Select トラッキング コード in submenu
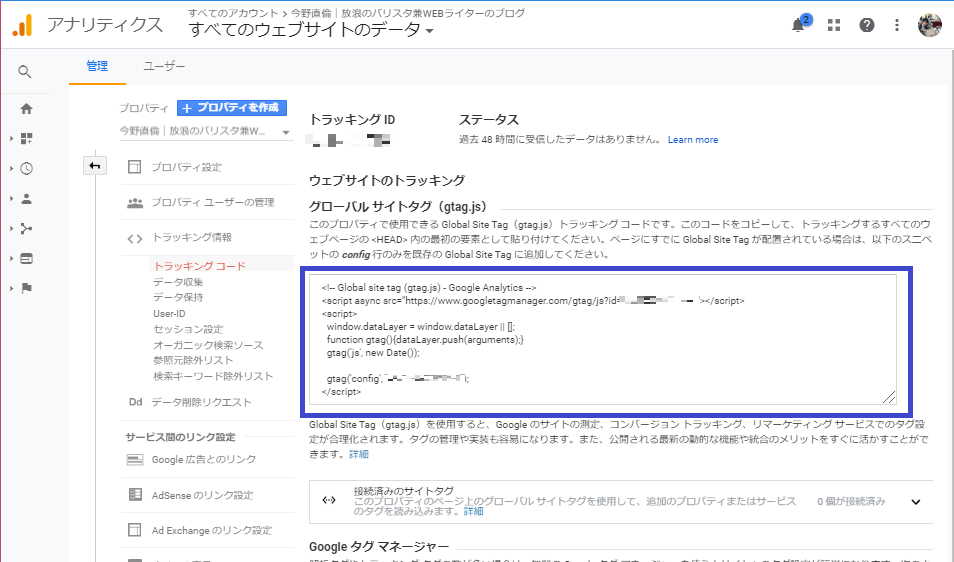Viewport: 954px width, 562px height. click(200, 266)
